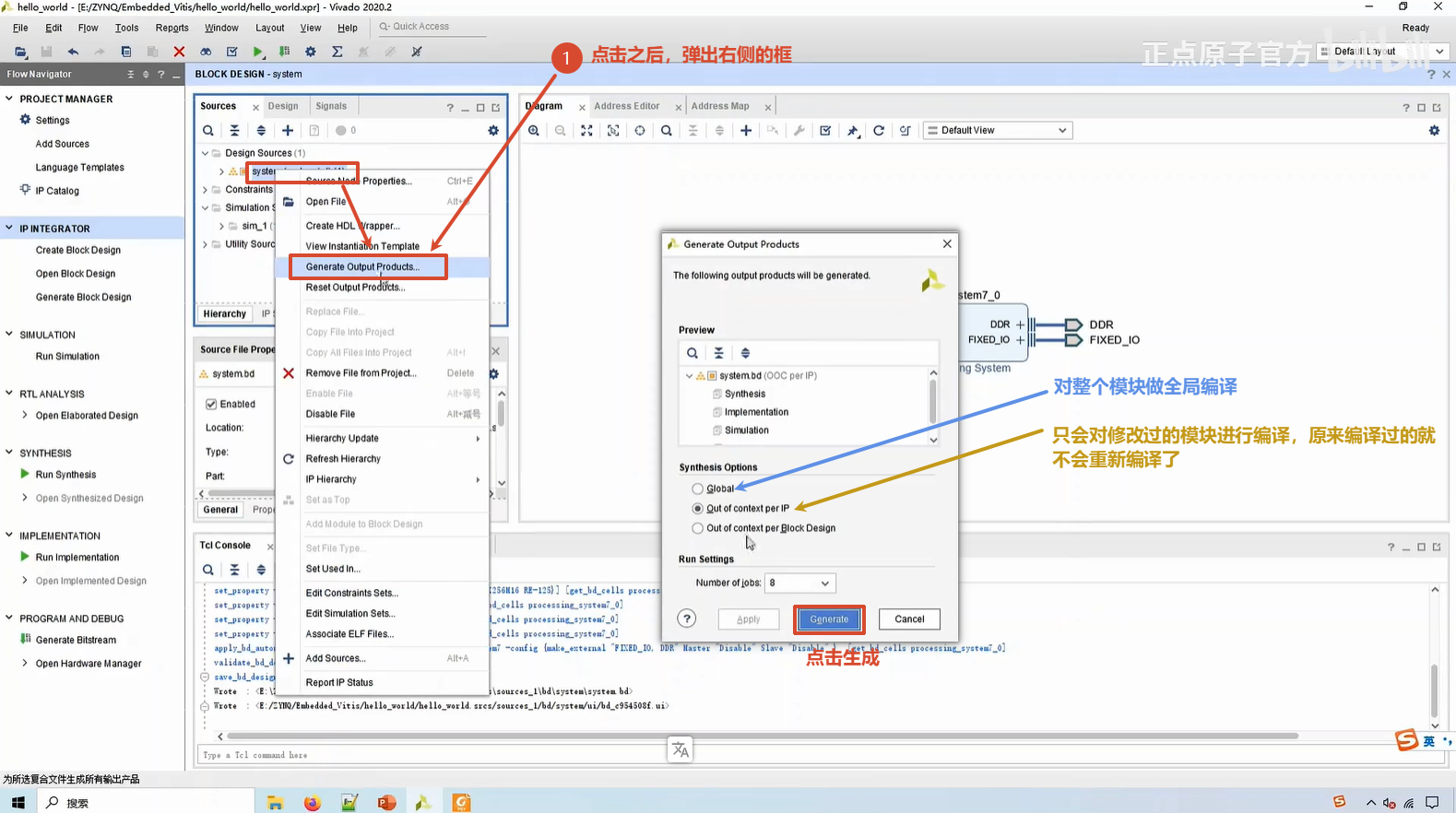1456x813 pixels.
Task: Click Cancel in Generate Output Products dialog
Action: 909,619
